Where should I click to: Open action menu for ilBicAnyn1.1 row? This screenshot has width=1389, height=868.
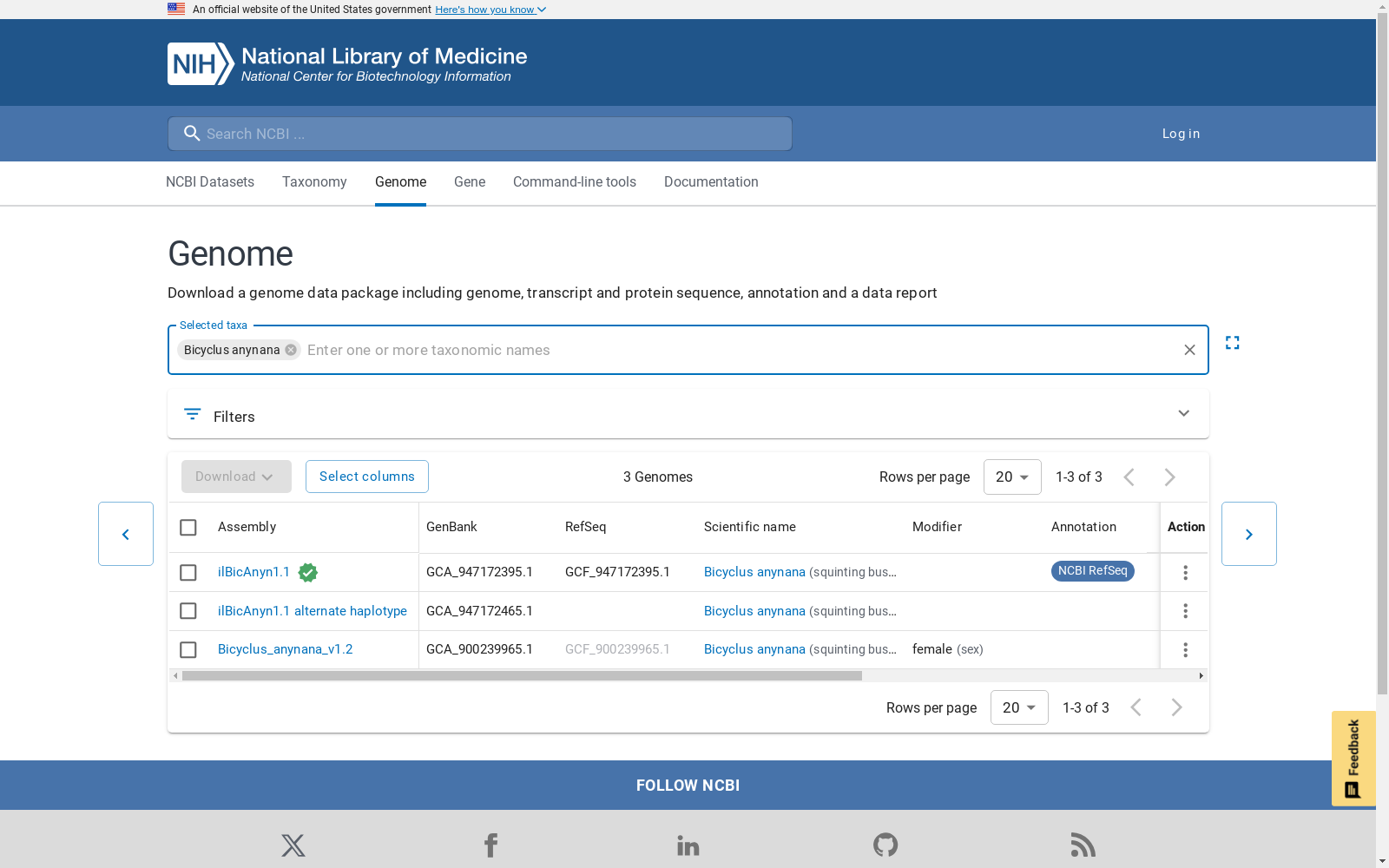click(x=1185, y=573)
